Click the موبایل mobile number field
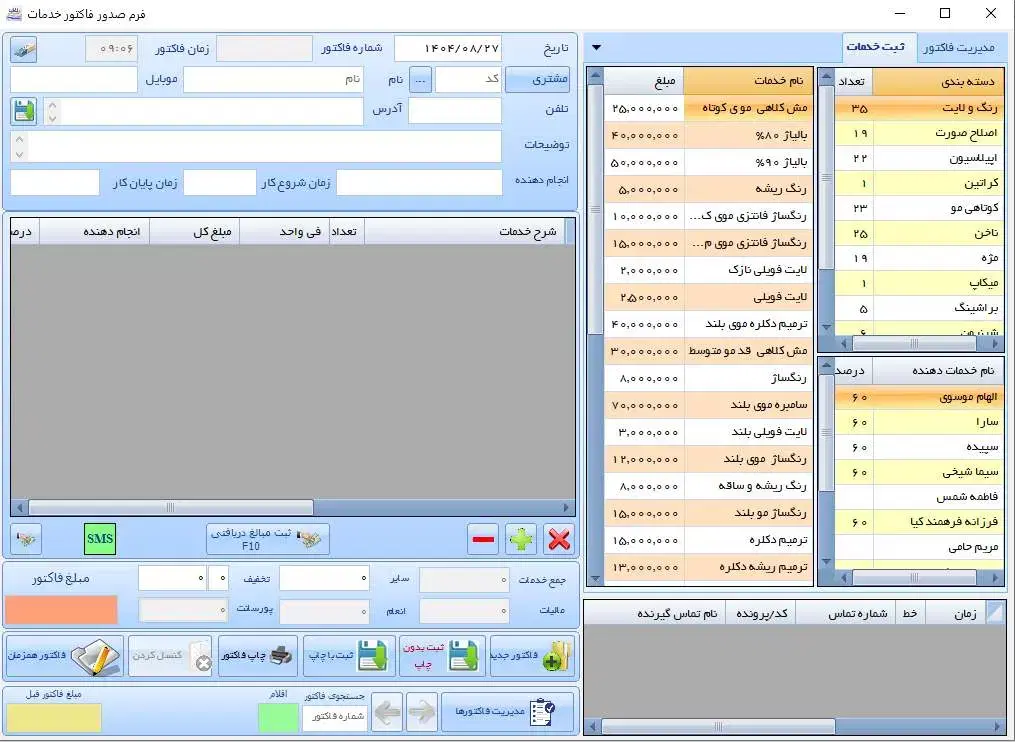The height and width of the screenshot is (742, 1015). point(74,80)
